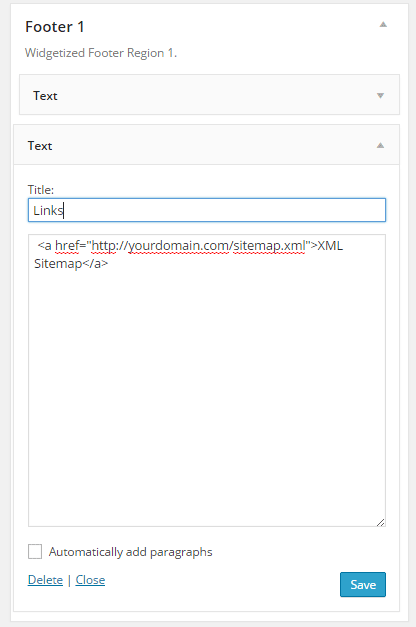This screenshot has width=416, height=627.
Task: Click the Automatically add paragraphs label text
Action: click(130, 552)
